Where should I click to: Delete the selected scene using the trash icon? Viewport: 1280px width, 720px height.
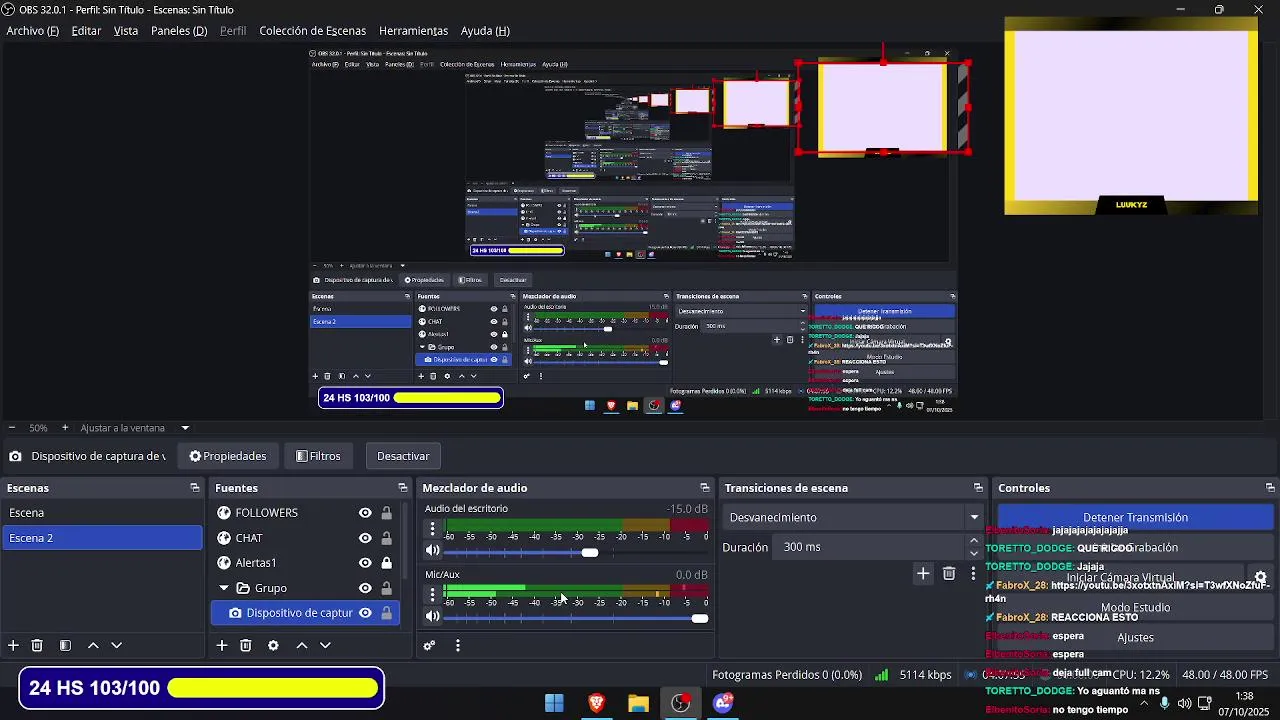[x=37, y=646]
